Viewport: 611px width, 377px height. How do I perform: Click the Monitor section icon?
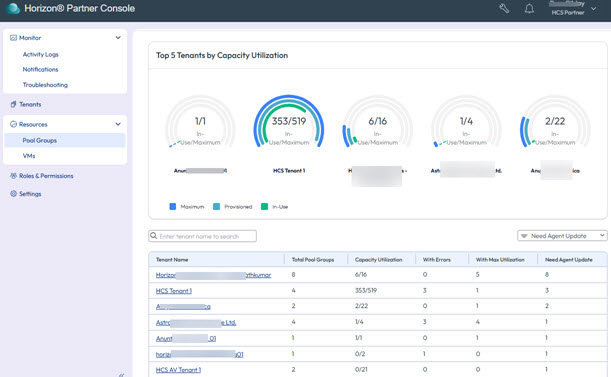click(x=13, y=38)
